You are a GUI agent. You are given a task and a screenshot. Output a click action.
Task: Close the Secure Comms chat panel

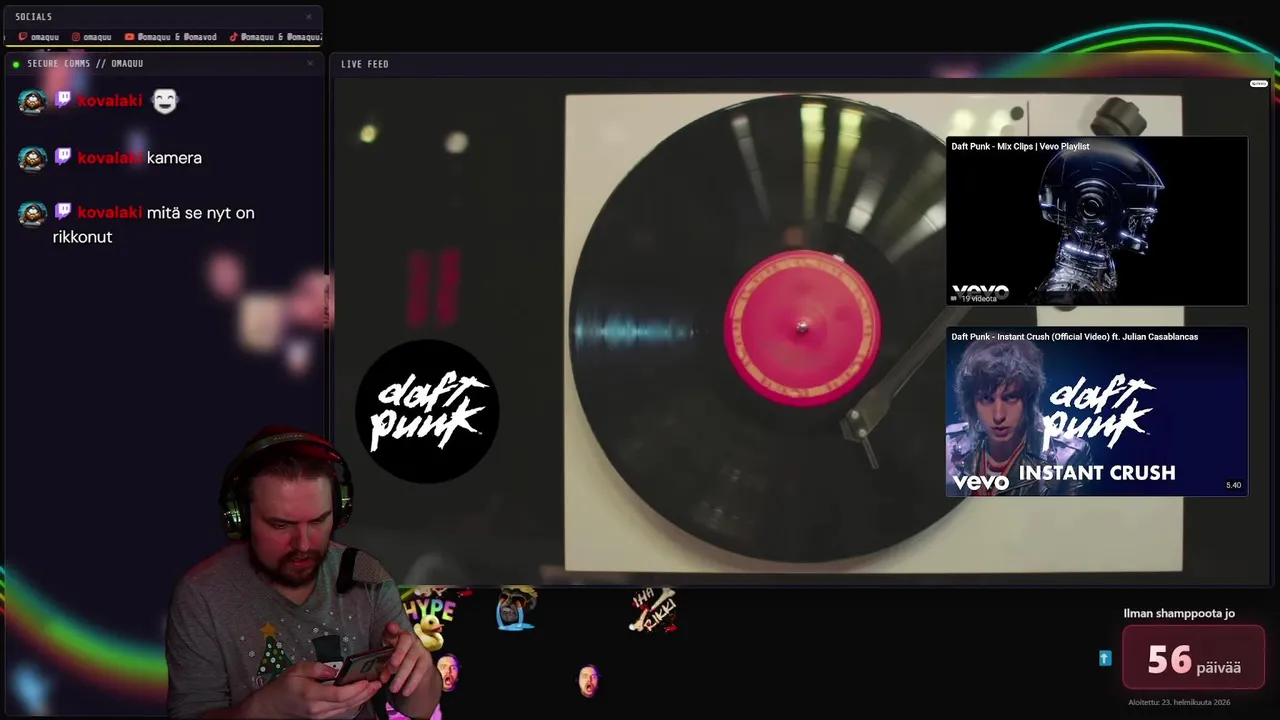310,63
